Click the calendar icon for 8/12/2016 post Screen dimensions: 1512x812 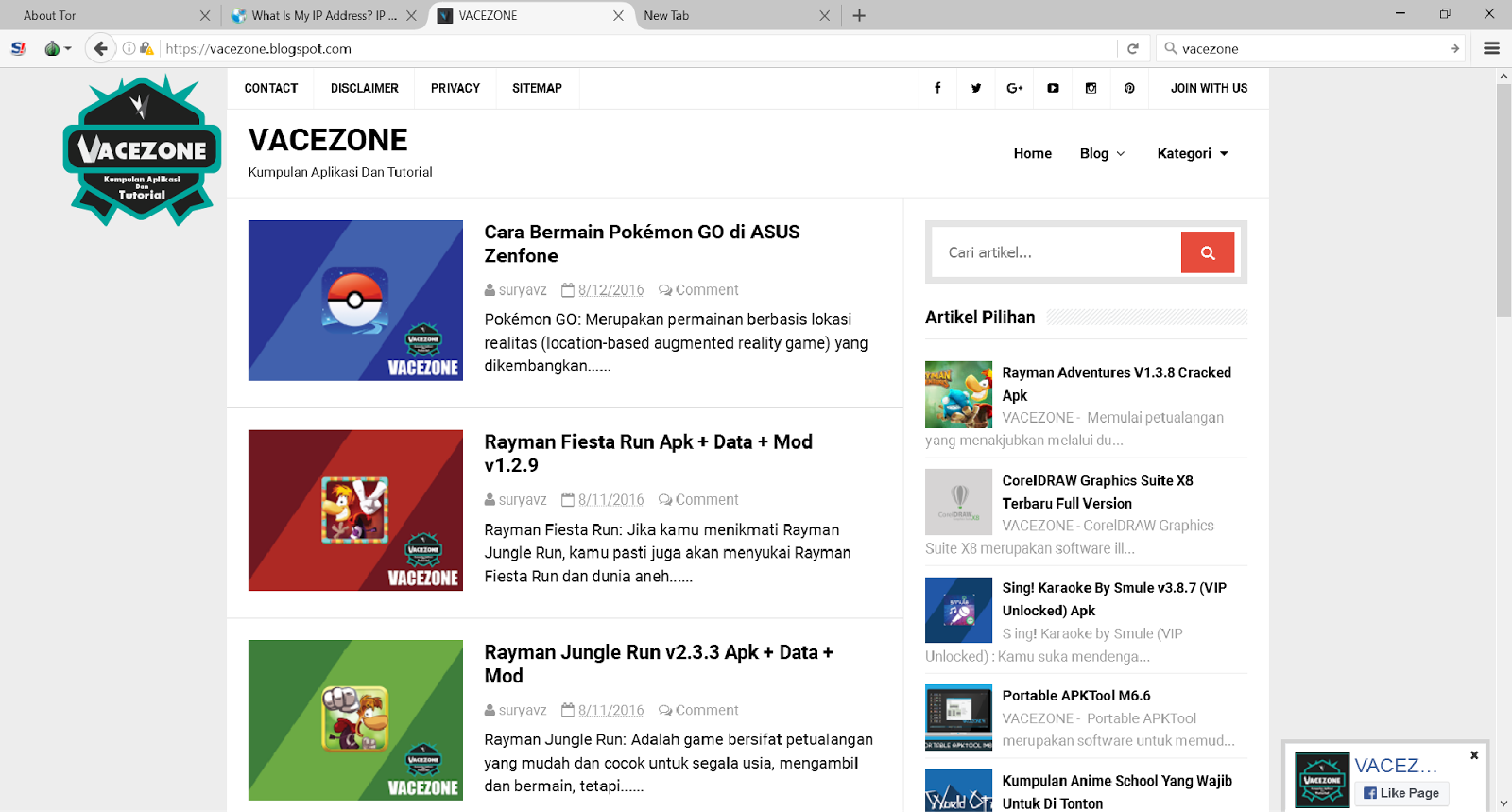[x=568, y=290]
